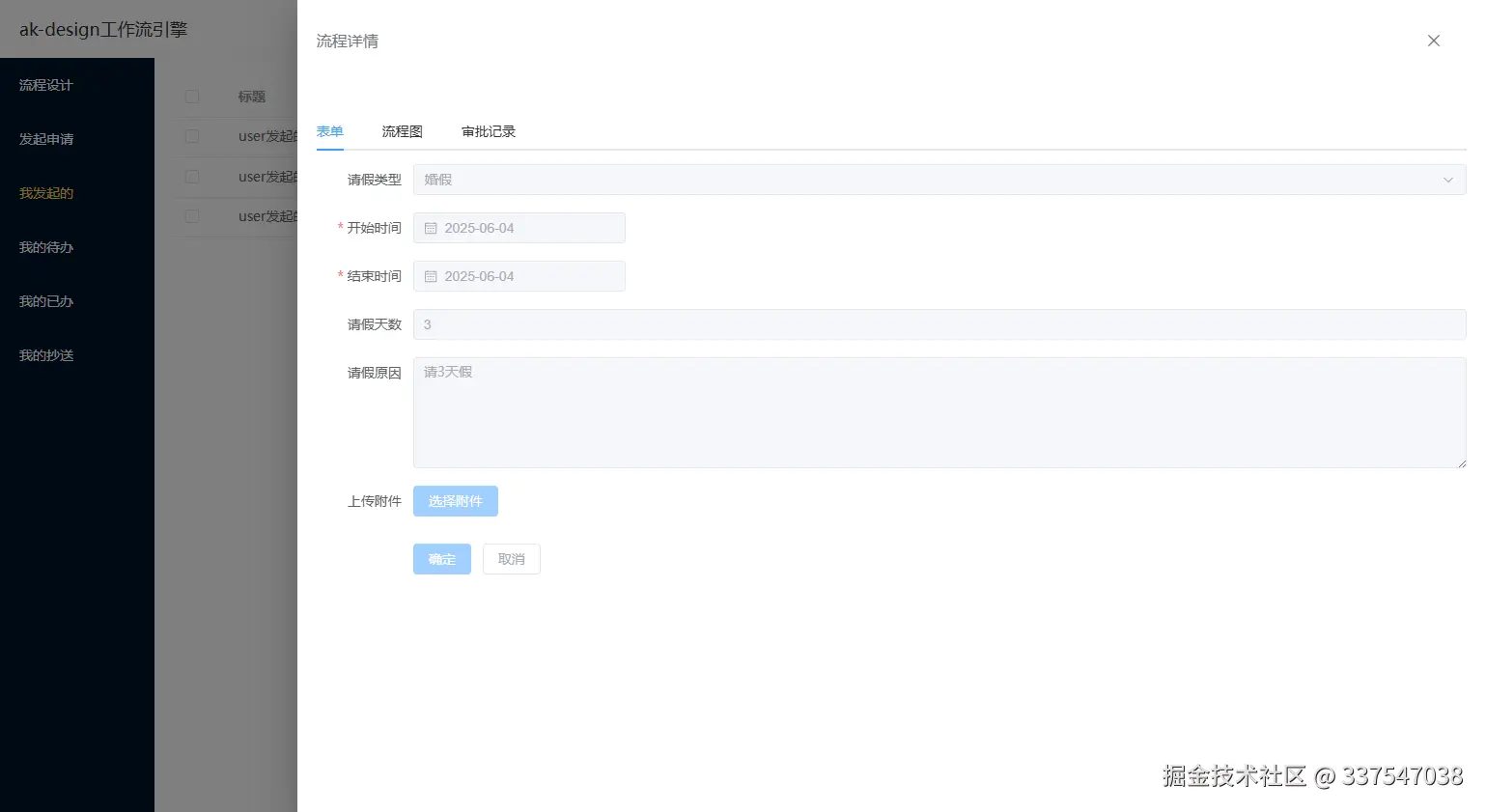Check the checkbox on the first user发起 row
The height and width of the screenshot is (812, 1486).
click(x=191, y=136)
